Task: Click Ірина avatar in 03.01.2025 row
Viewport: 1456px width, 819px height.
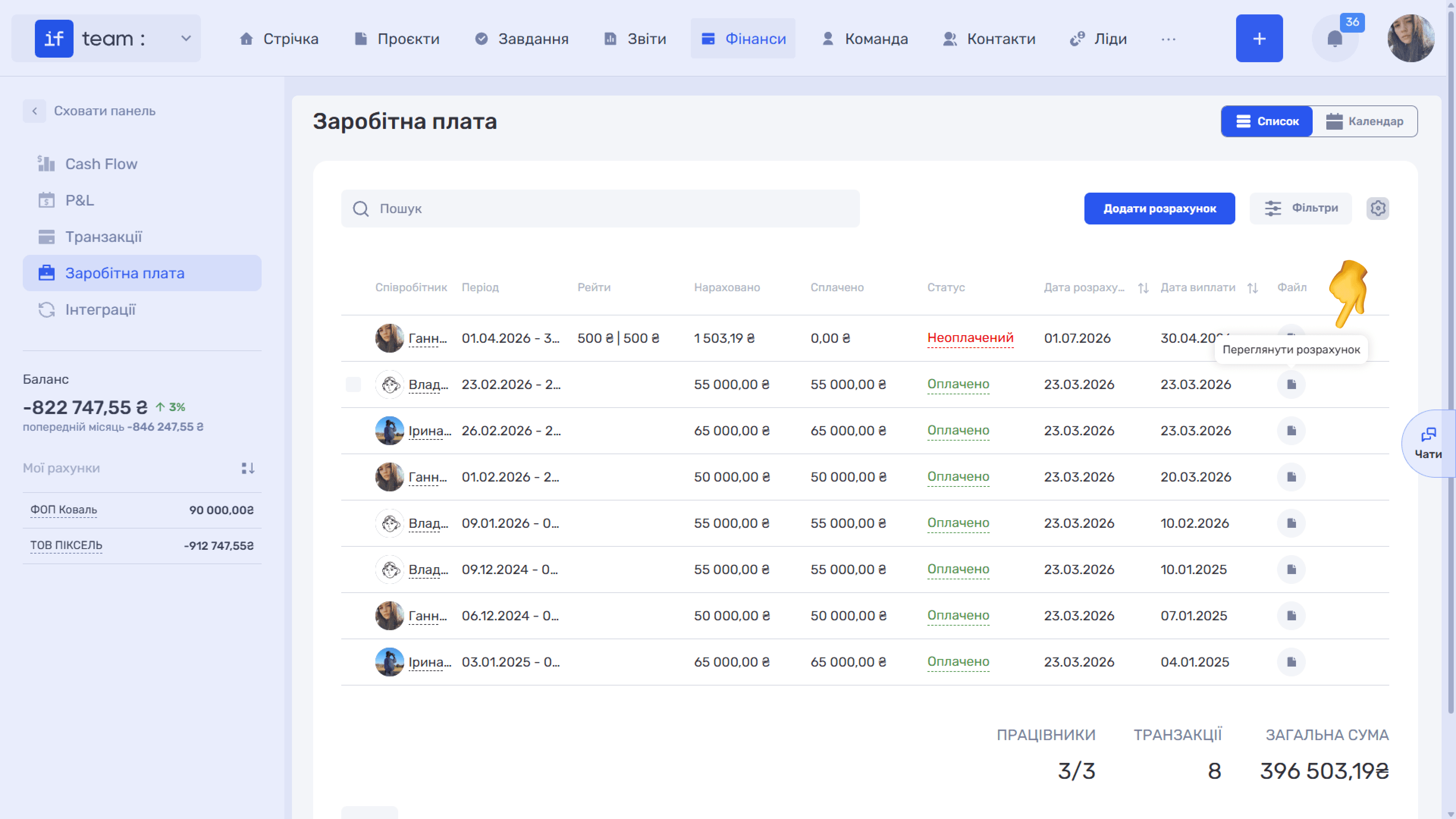Action: click(x=389, y=662)
